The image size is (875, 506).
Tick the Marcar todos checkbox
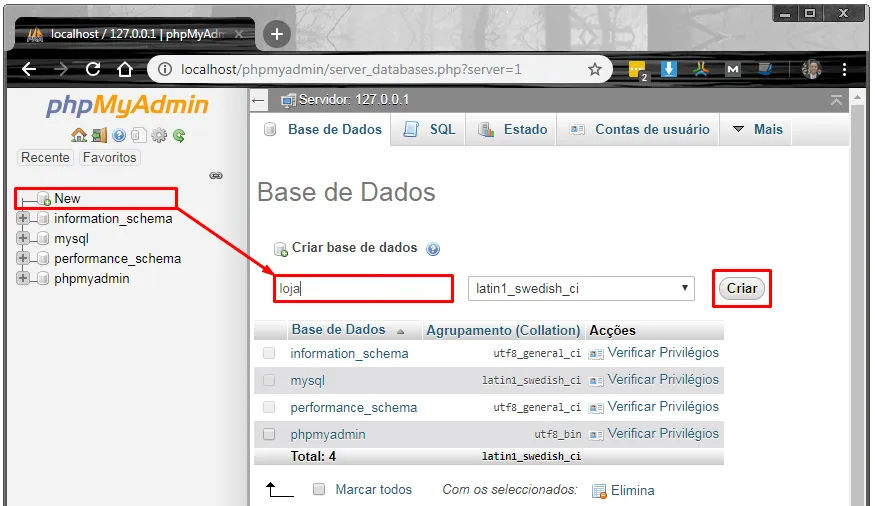319,489
